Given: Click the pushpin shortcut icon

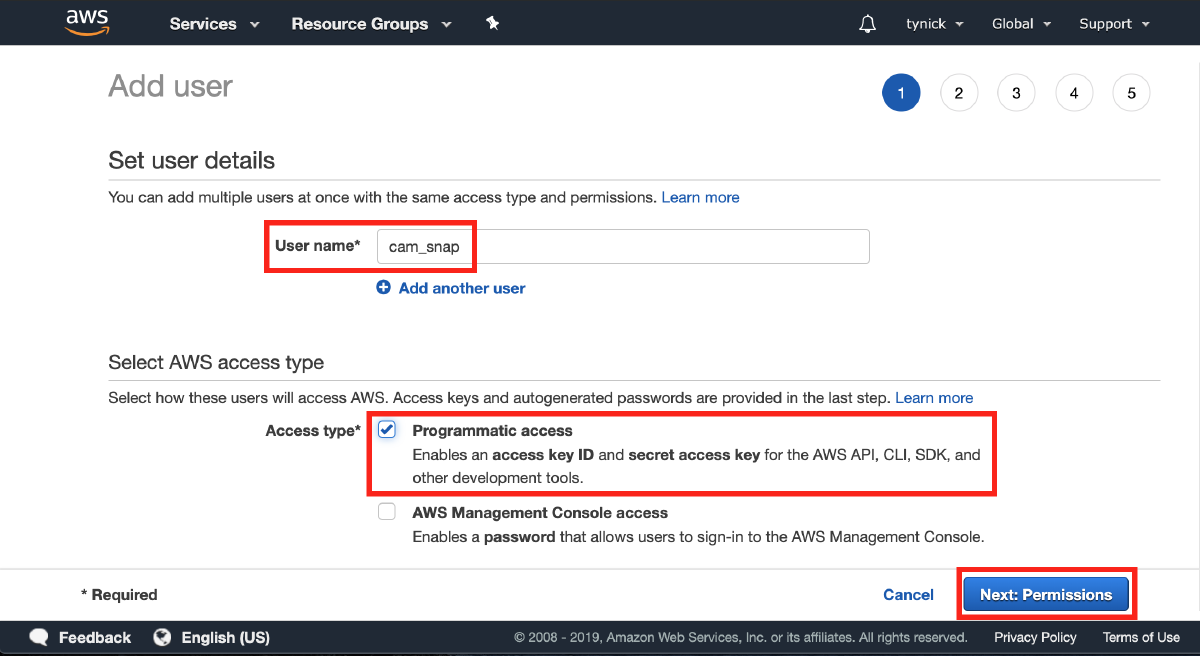Looking at the screenshot, I should [x=492, y=23].
